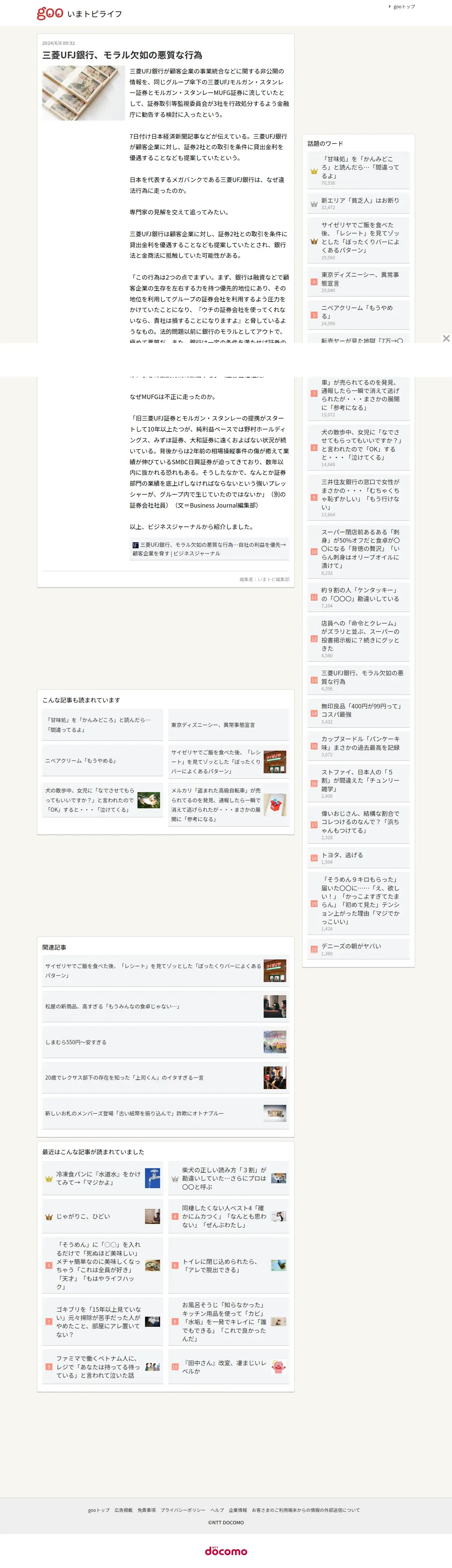Open footer link 広告掲載
452x1568 pixels.
[x=124, y=1510]
